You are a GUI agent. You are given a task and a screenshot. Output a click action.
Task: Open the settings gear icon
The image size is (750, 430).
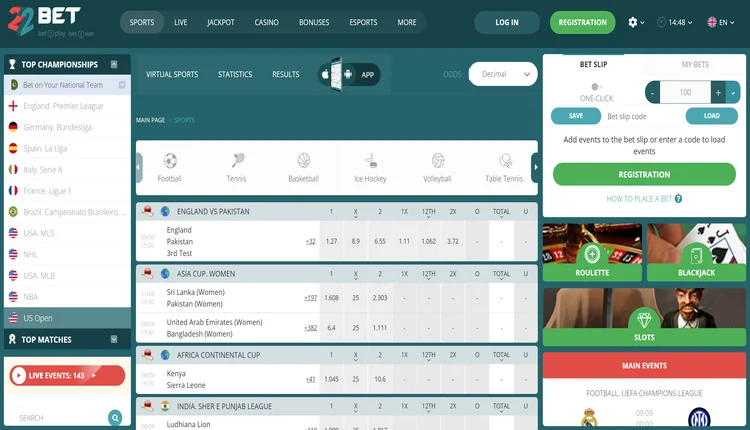tap(632, 22)
